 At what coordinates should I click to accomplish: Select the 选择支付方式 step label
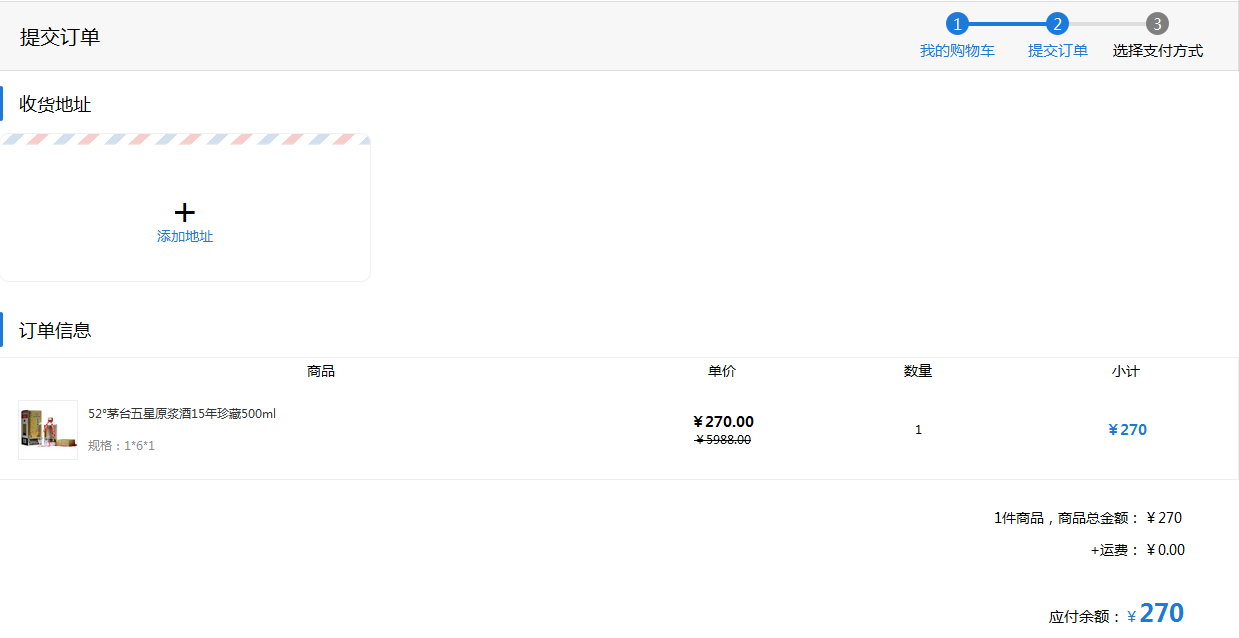[x=1157, y=51]
